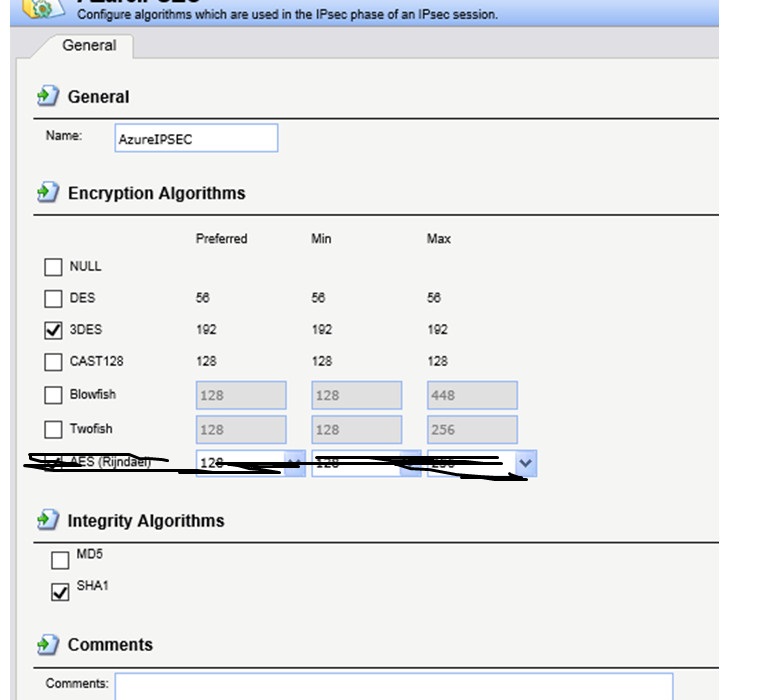Click the DES Preferred value 56

point(203,298)
